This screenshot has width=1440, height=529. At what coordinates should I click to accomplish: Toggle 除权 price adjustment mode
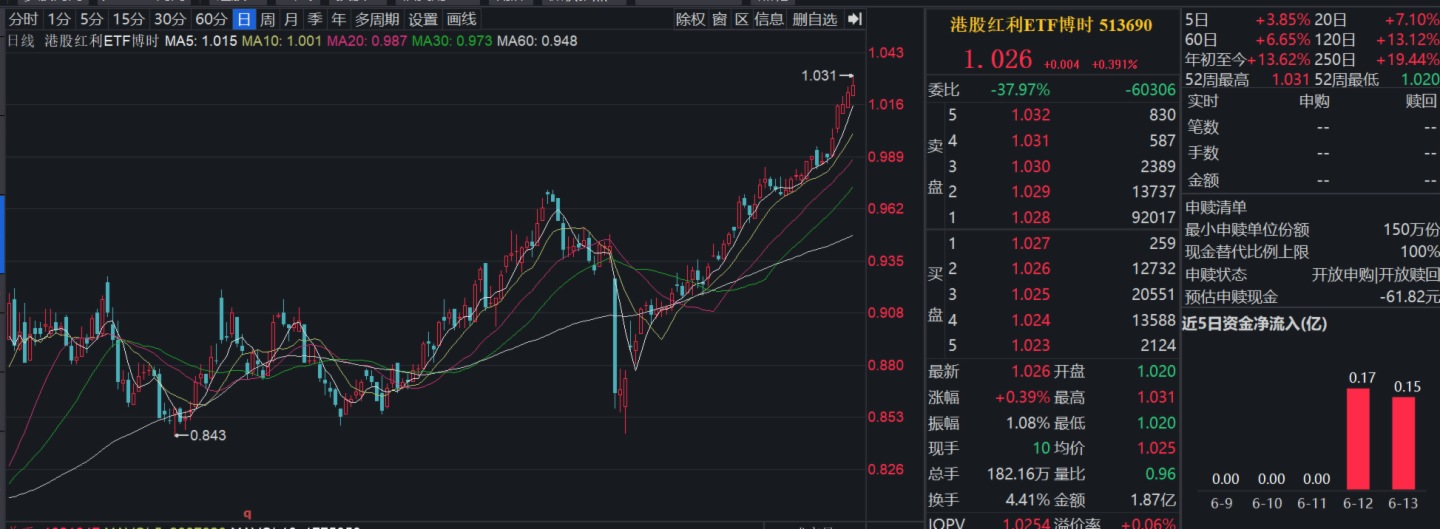coord(690,19)
